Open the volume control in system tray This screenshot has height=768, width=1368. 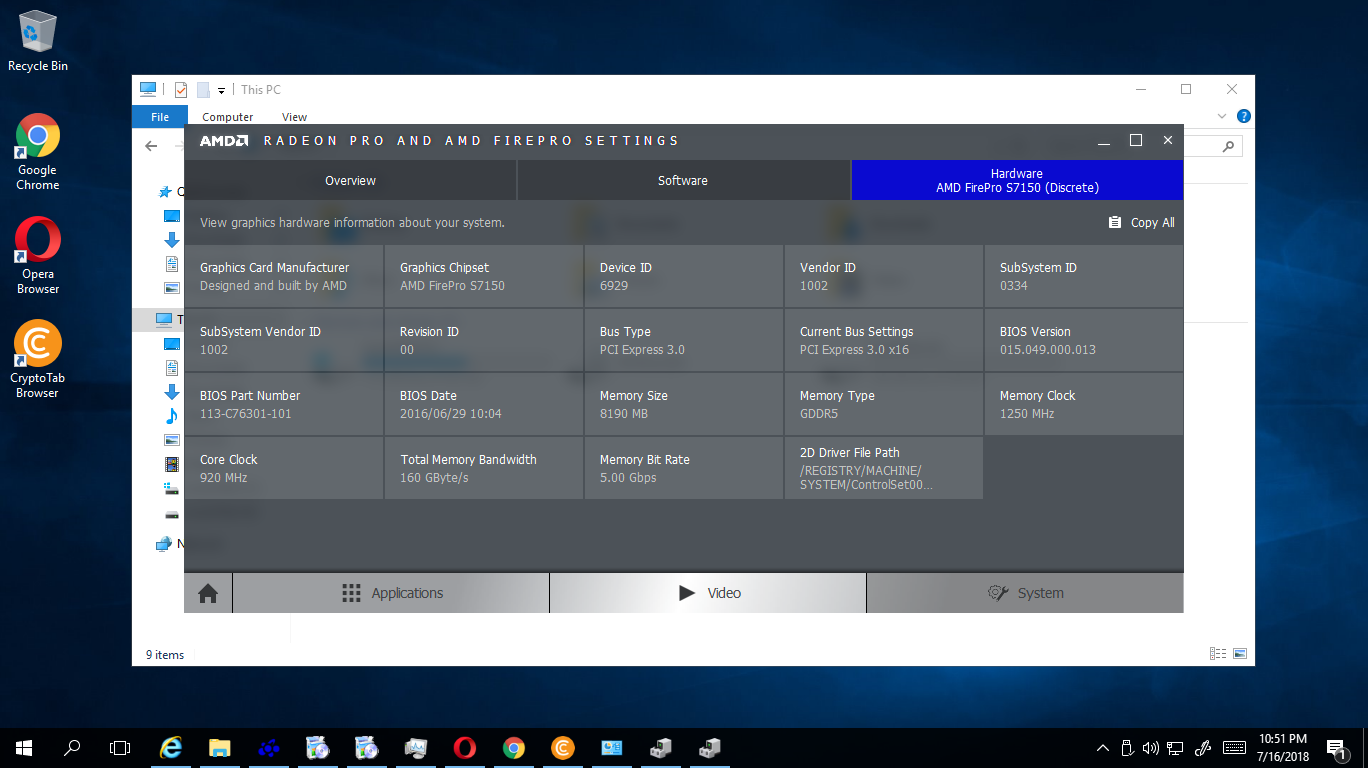point(1151,748)
